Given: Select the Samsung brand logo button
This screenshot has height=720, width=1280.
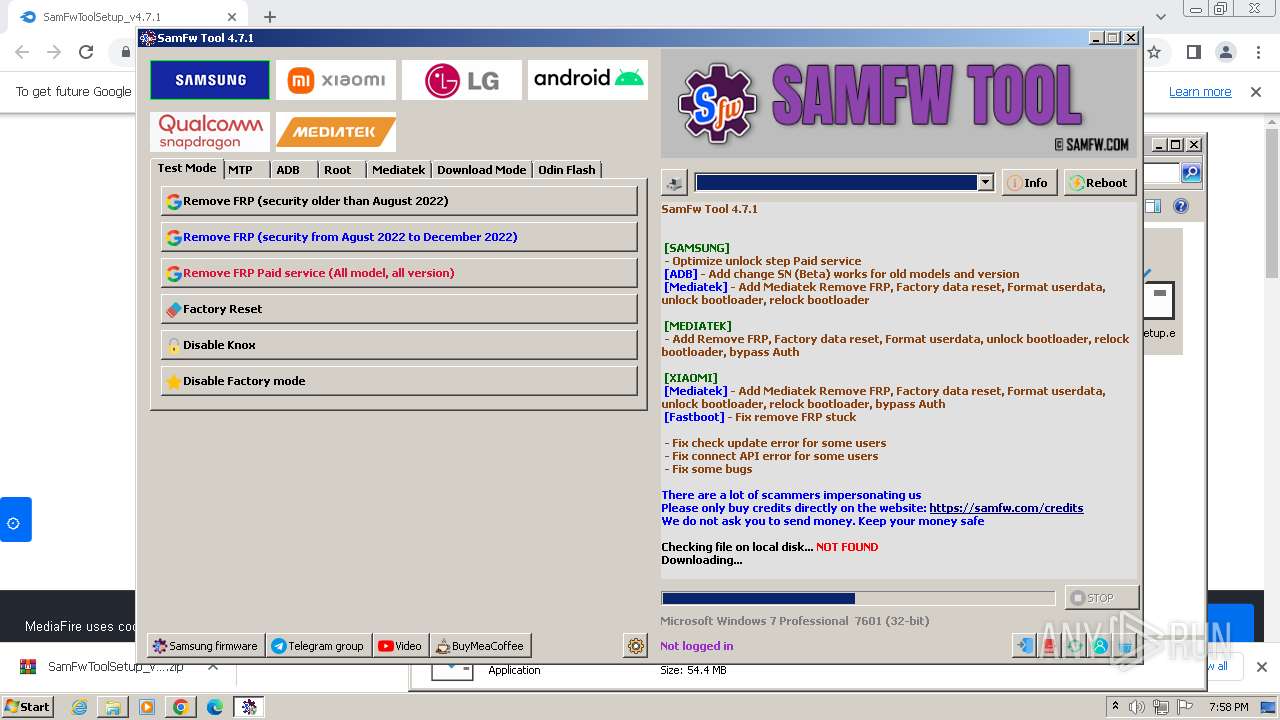Looking at the screenshot, I should (210, 80).
